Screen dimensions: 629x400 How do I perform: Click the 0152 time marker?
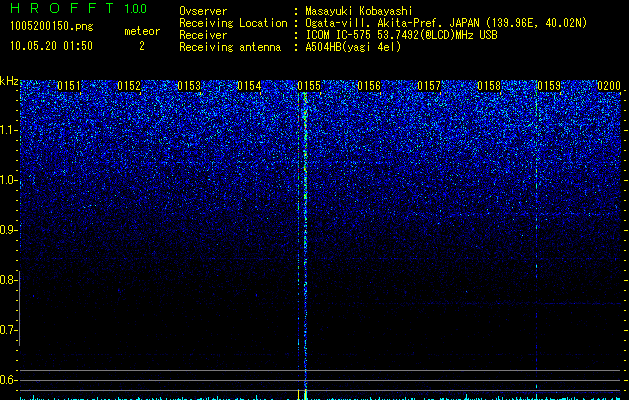pos(129,86)
